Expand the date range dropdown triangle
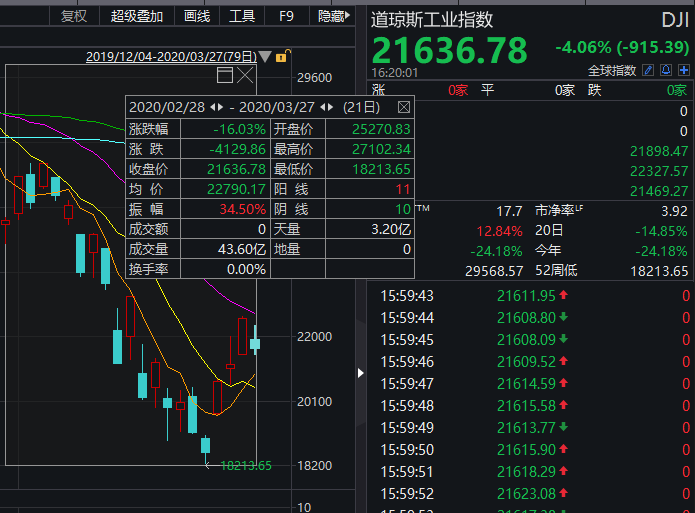This screenshot has height=513, width=695. click(265, 57)
